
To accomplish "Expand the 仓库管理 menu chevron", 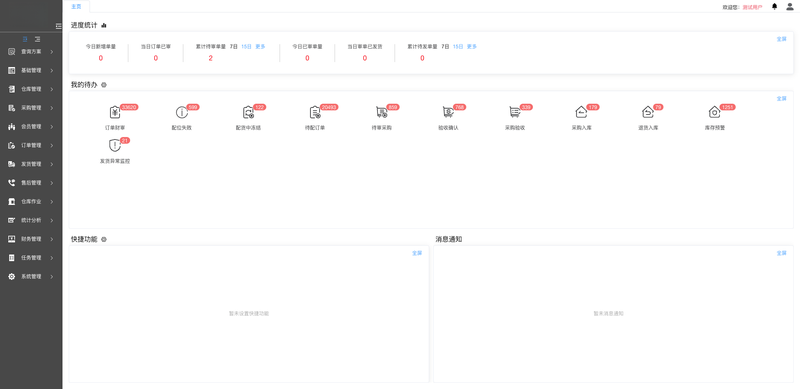I will 52,89.
